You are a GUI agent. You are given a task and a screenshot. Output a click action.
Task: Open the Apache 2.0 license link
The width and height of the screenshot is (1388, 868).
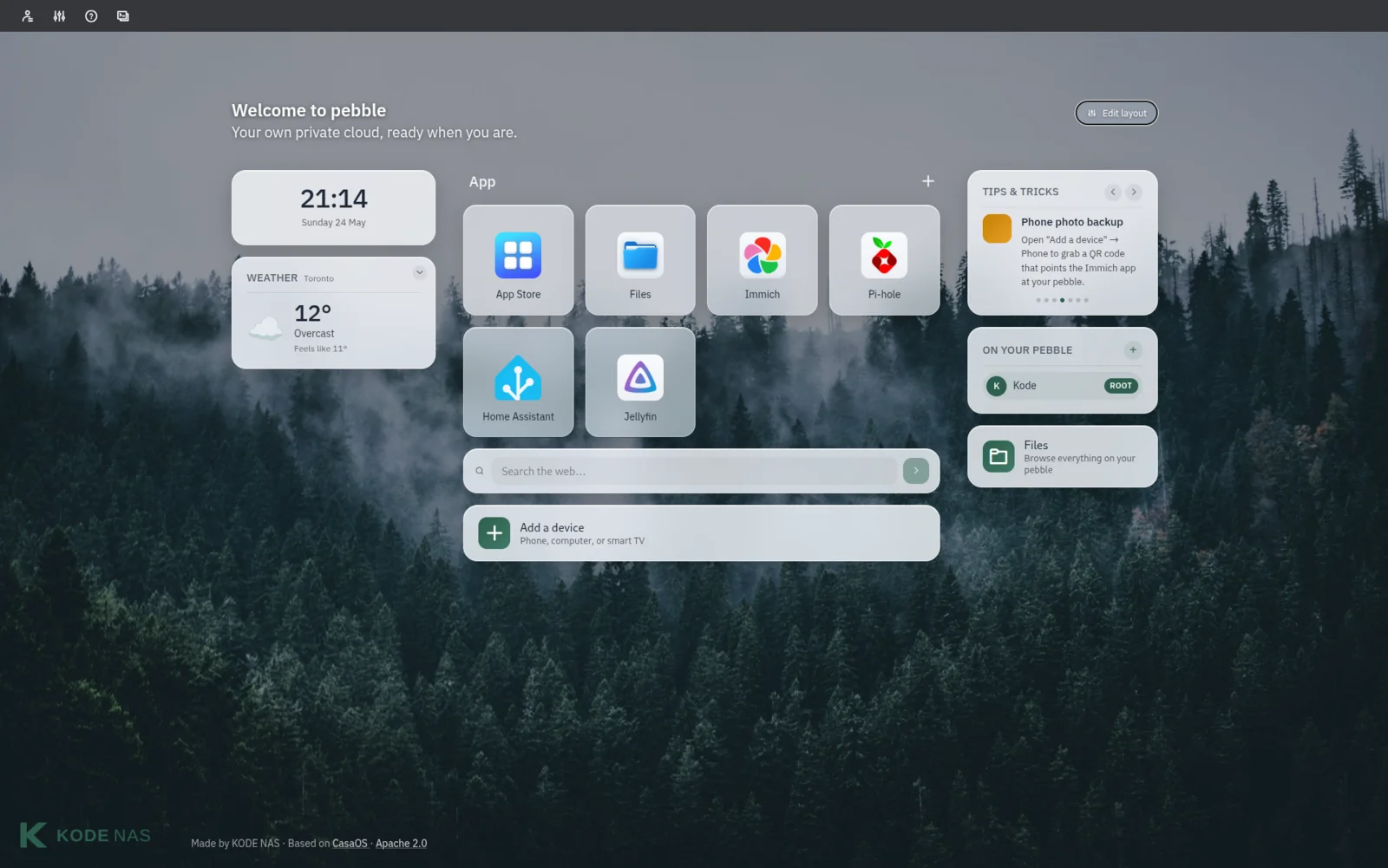(x=401, y=843)
